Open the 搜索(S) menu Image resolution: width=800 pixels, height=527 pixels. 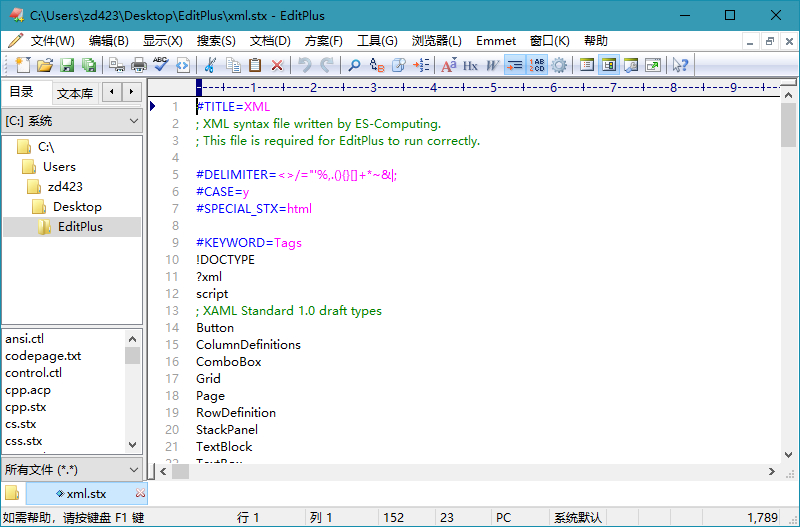[x=216, y=41]
